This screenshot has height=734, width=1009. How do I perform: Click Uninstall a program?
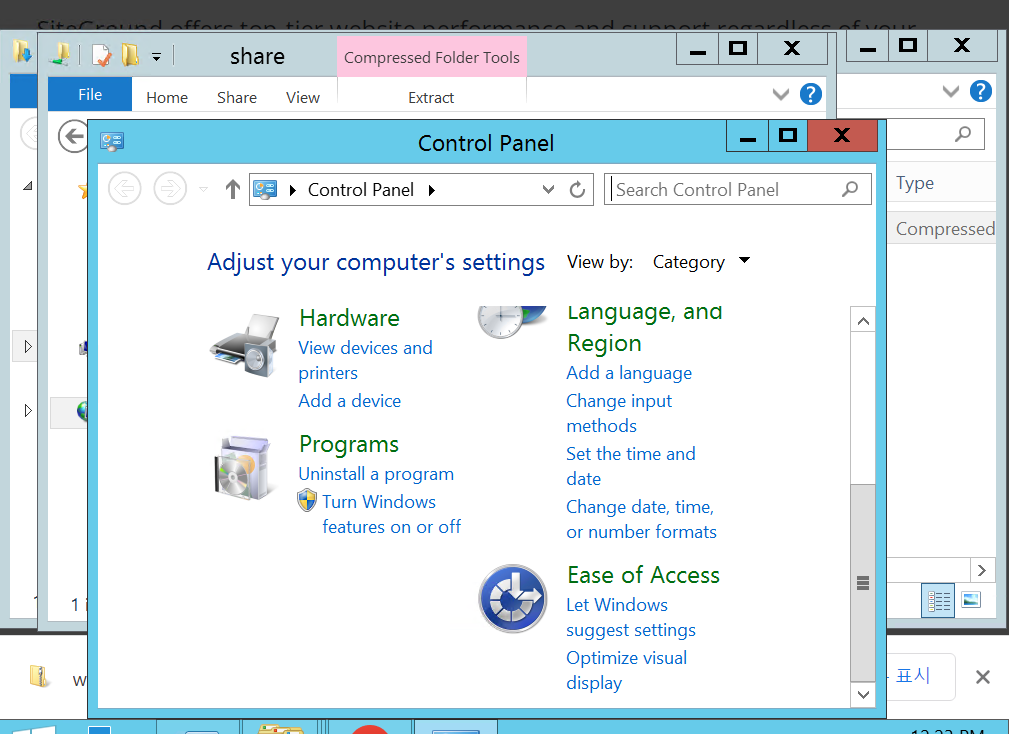click(376, 474)
